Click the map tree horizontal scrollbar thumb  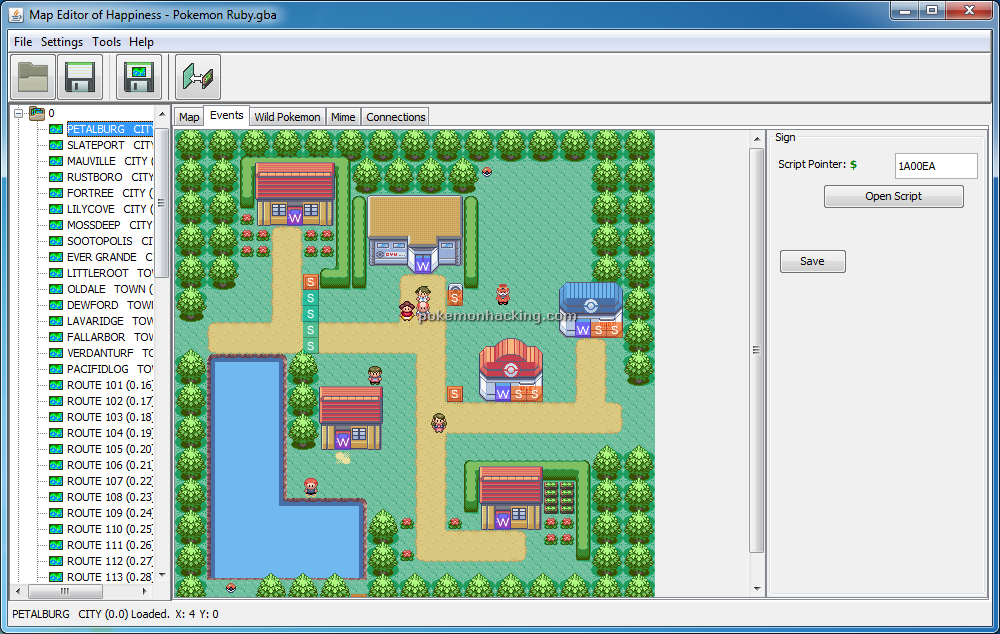[x=65, y=591]
